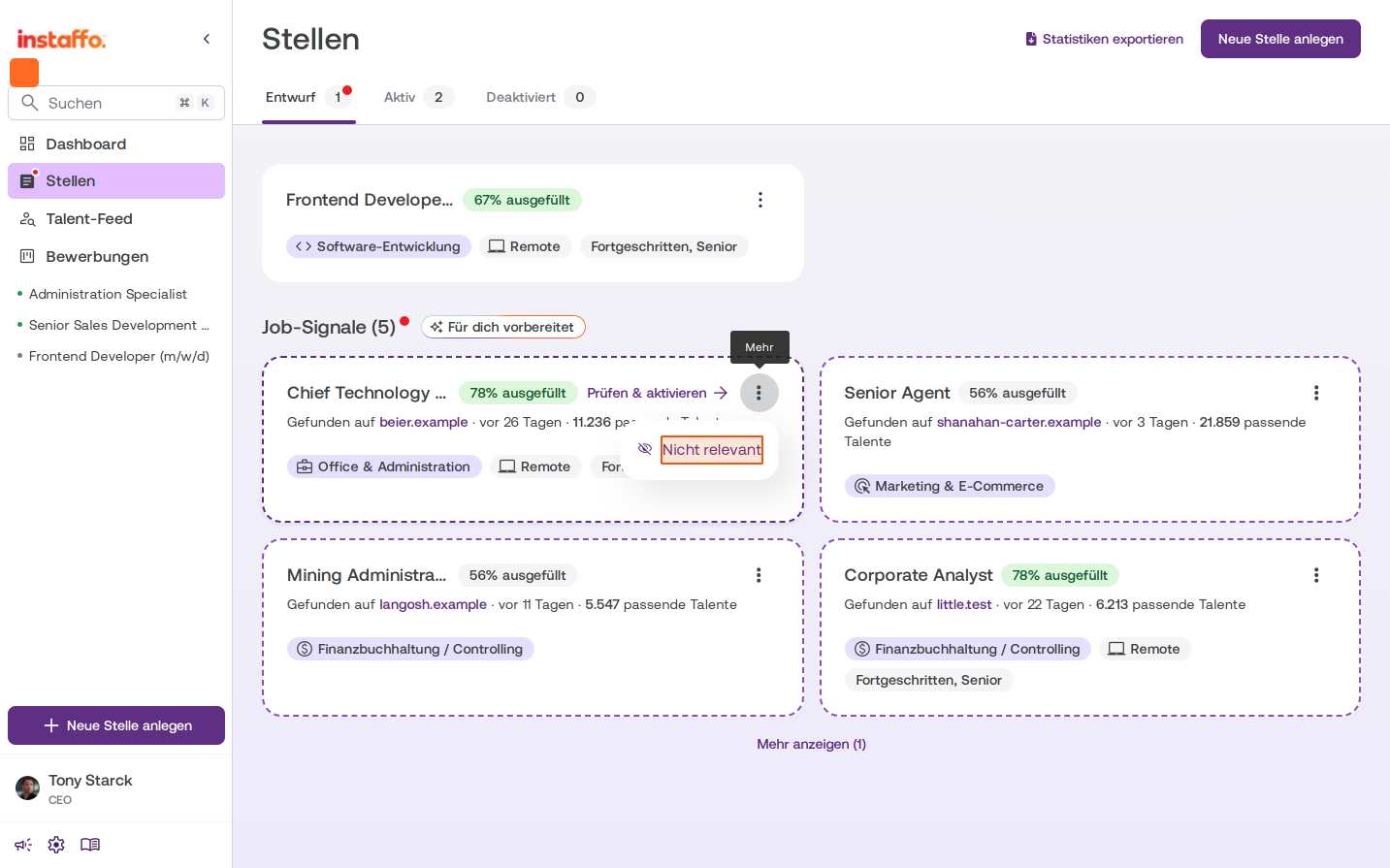This screenshot has height=868, width=1390.
Task: Switch to the Aktiv tab
Action: click(x=418, y=97)
